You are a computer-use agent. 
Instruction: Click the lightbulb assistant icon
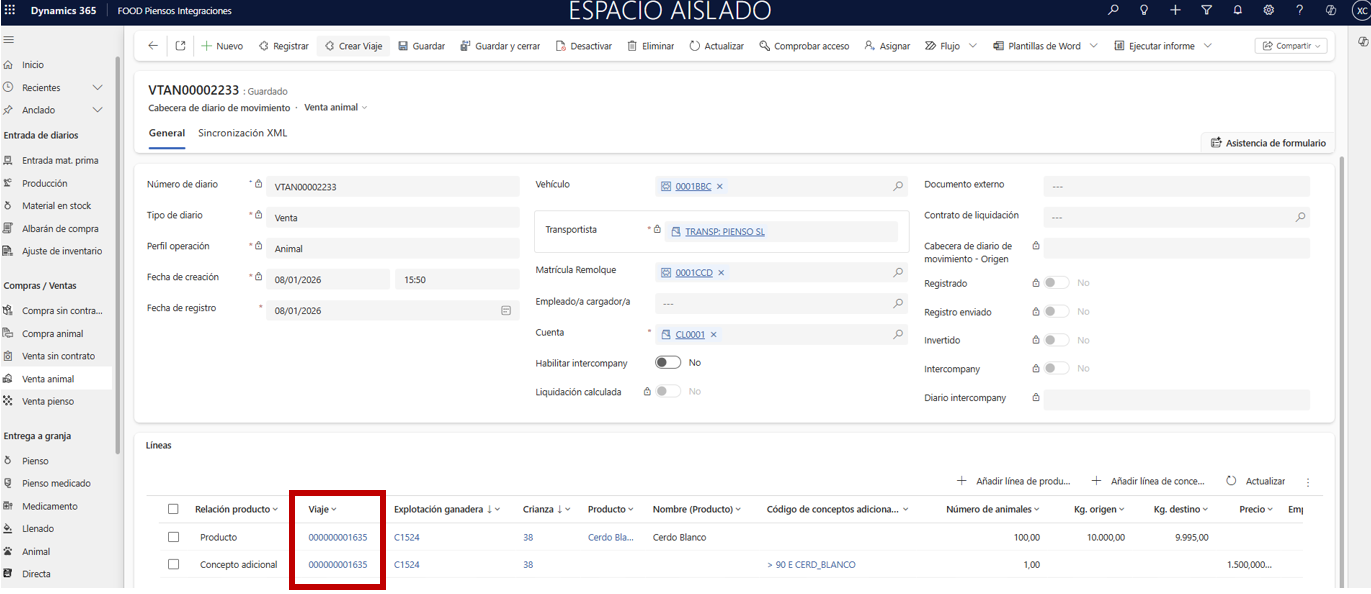(1144, 10)
